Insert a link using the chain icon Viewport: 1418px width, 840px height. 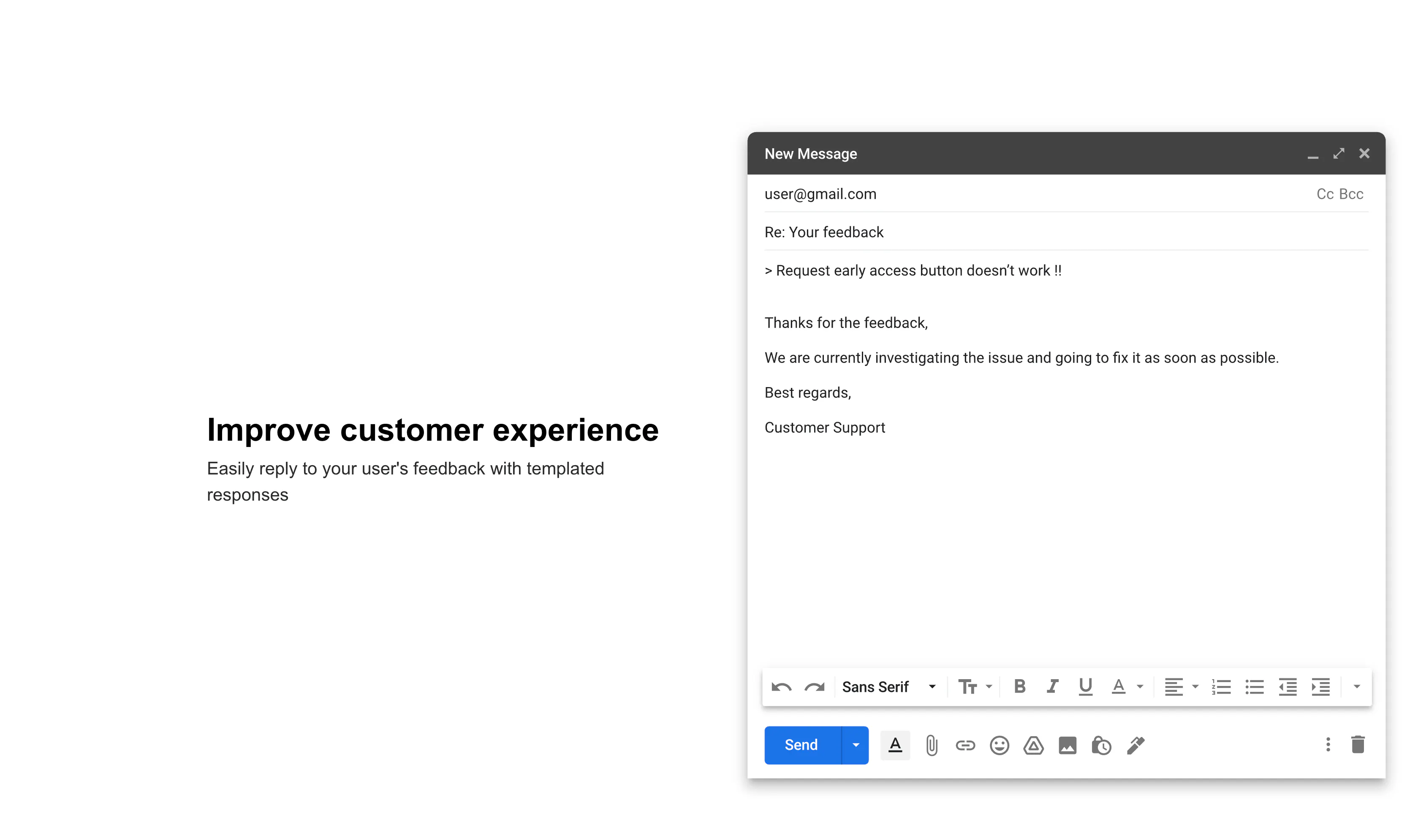pos(965,745)
